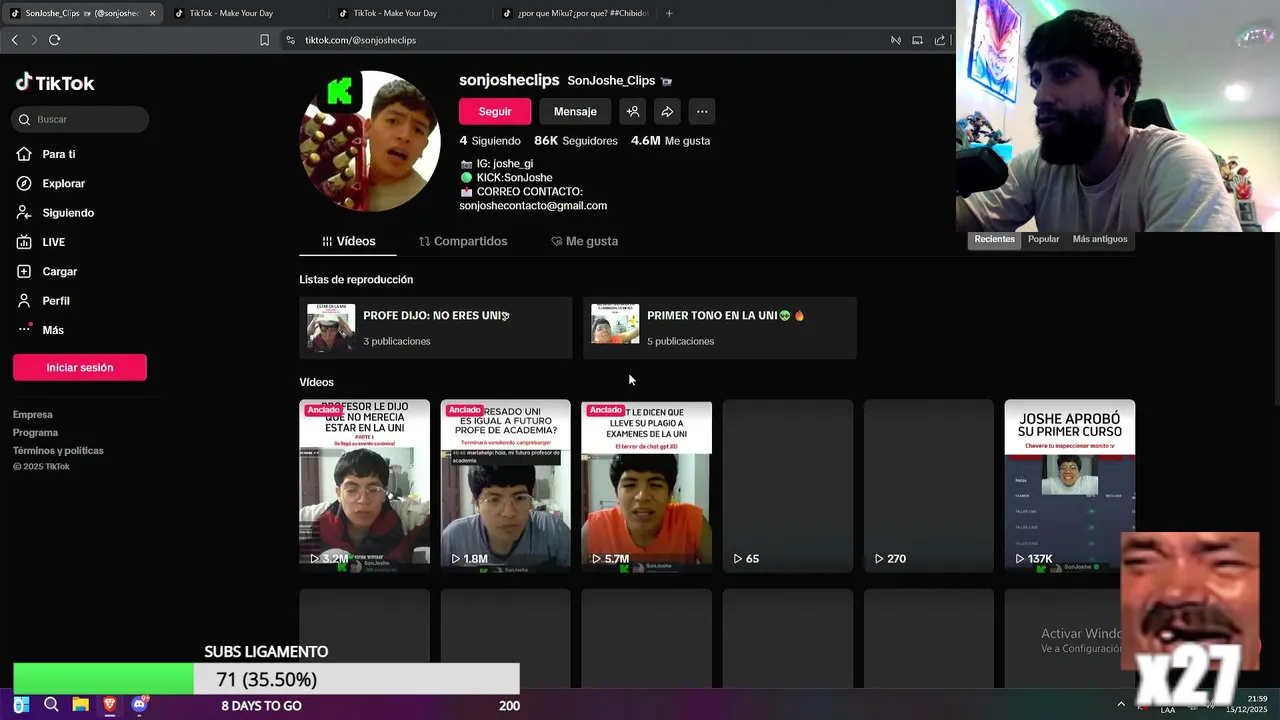The height and width of the screenshot is (720, 1280).
Task: Open File Explorer from taskbar
Action: [80, 705]
